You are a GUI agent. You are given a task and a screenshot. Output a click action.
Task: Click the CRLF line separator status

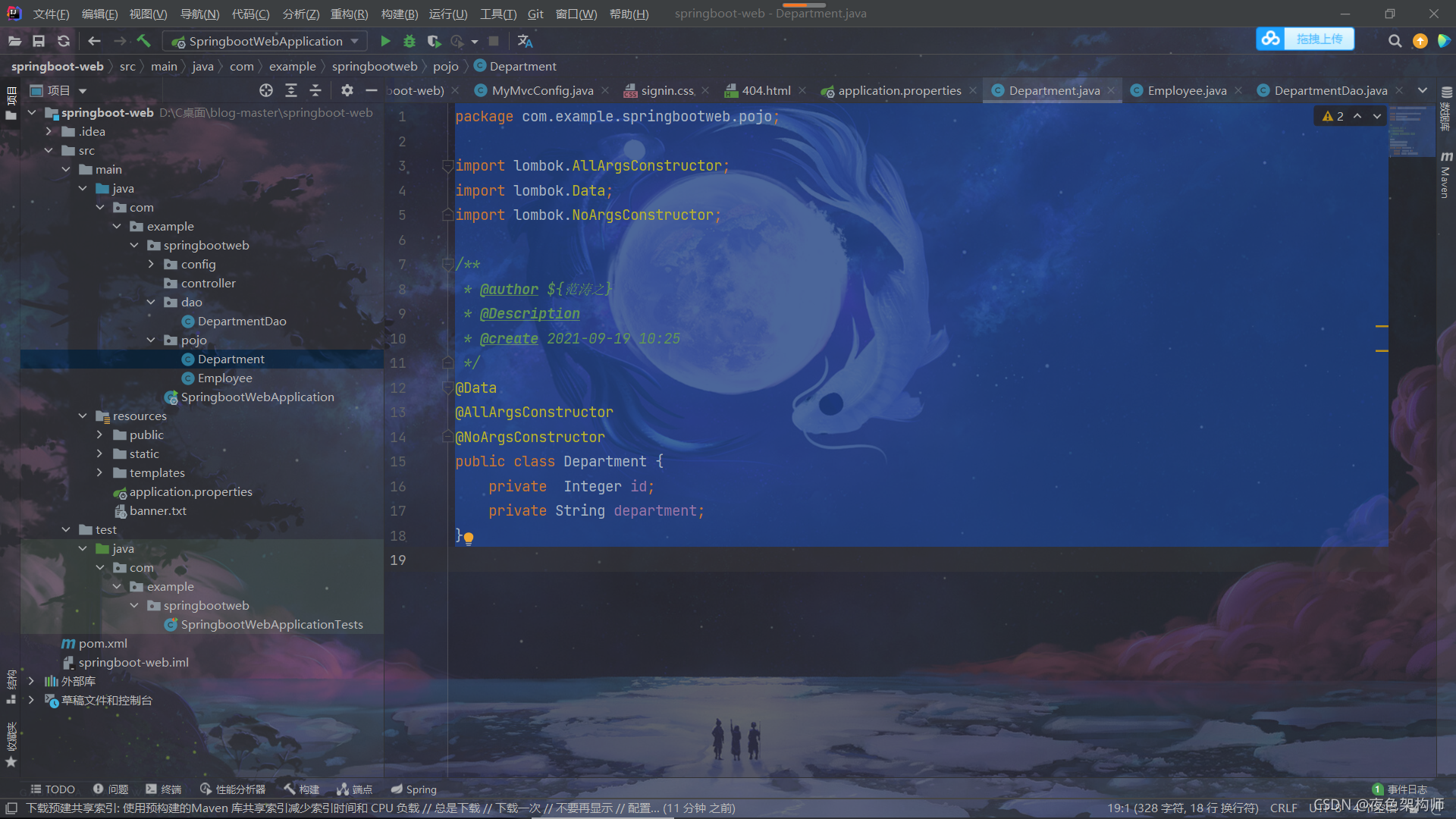[x=1283, y=808]
